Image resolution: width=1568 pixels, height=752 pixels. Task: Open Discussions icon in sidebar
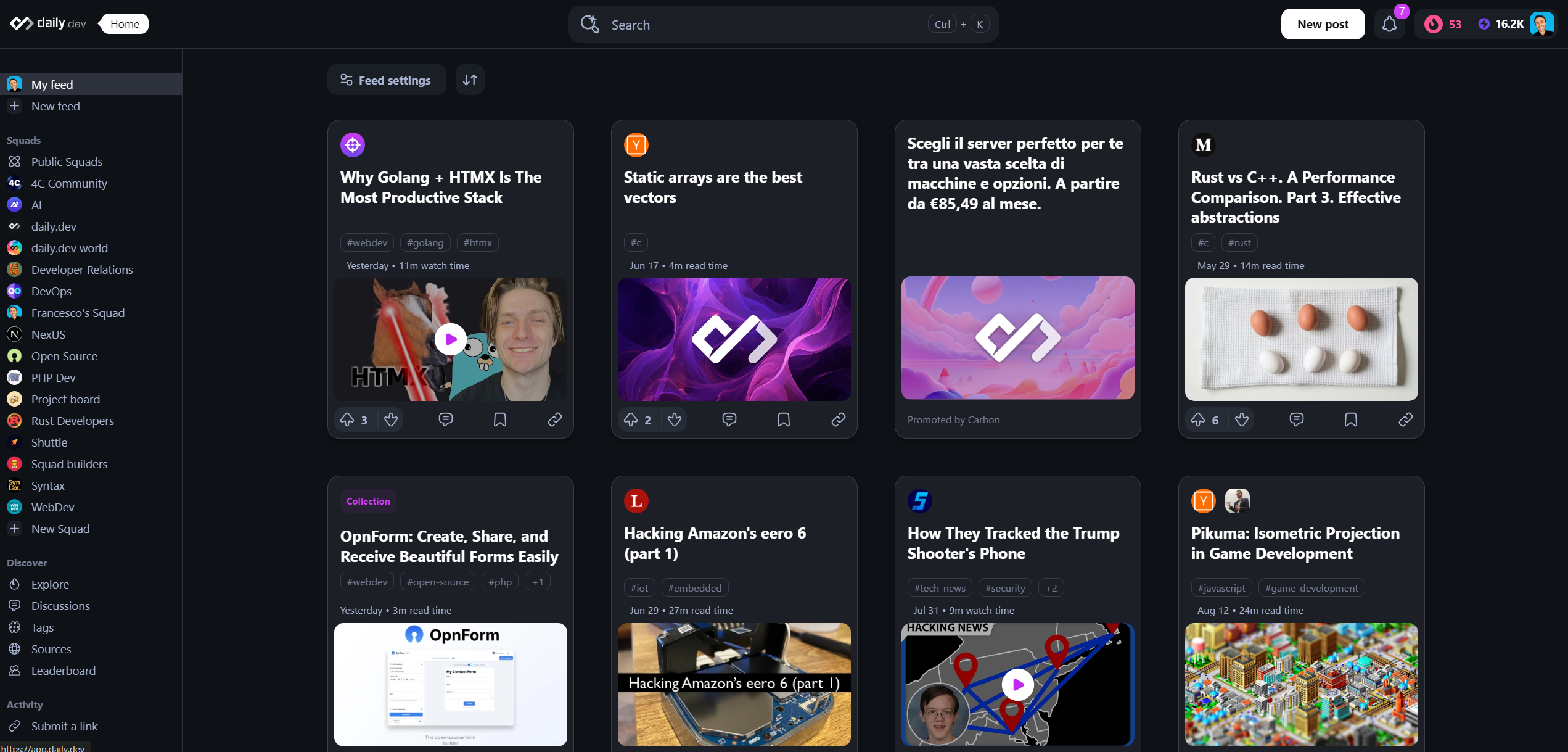pos(14,606)
